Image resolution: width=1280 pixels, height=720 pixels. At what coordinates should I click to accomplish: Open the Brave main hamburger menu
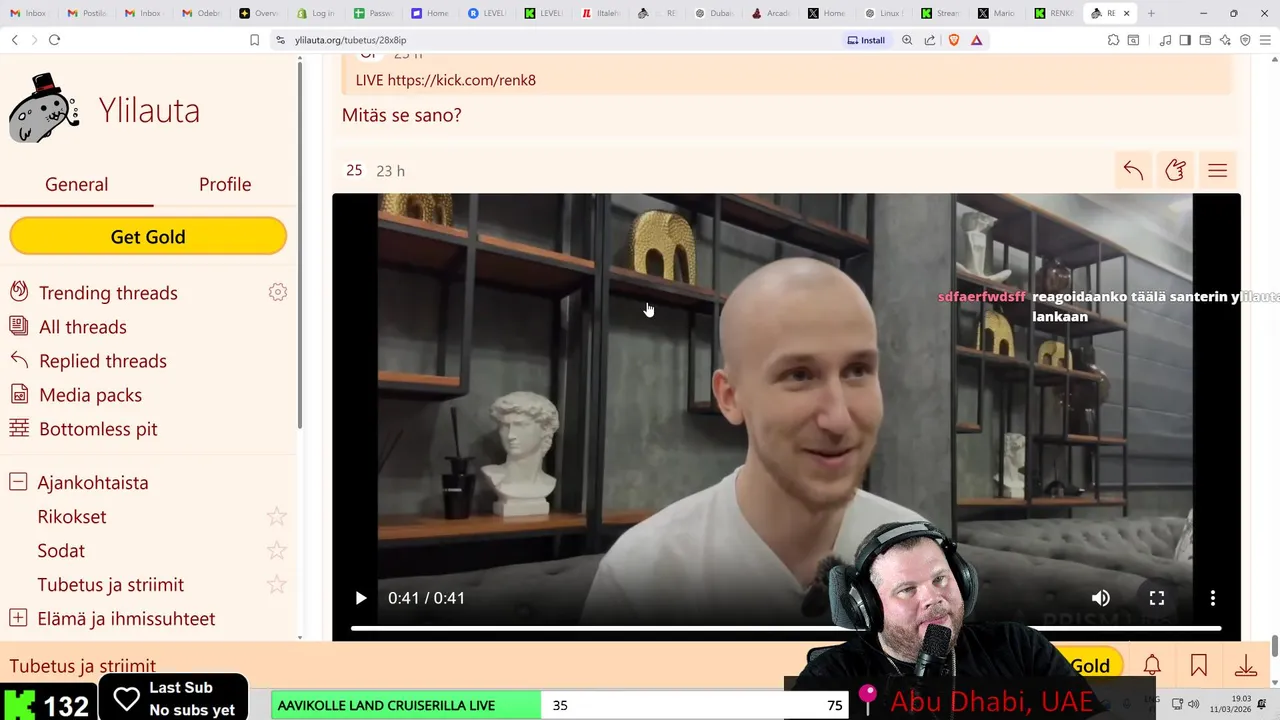(1265, 40)
